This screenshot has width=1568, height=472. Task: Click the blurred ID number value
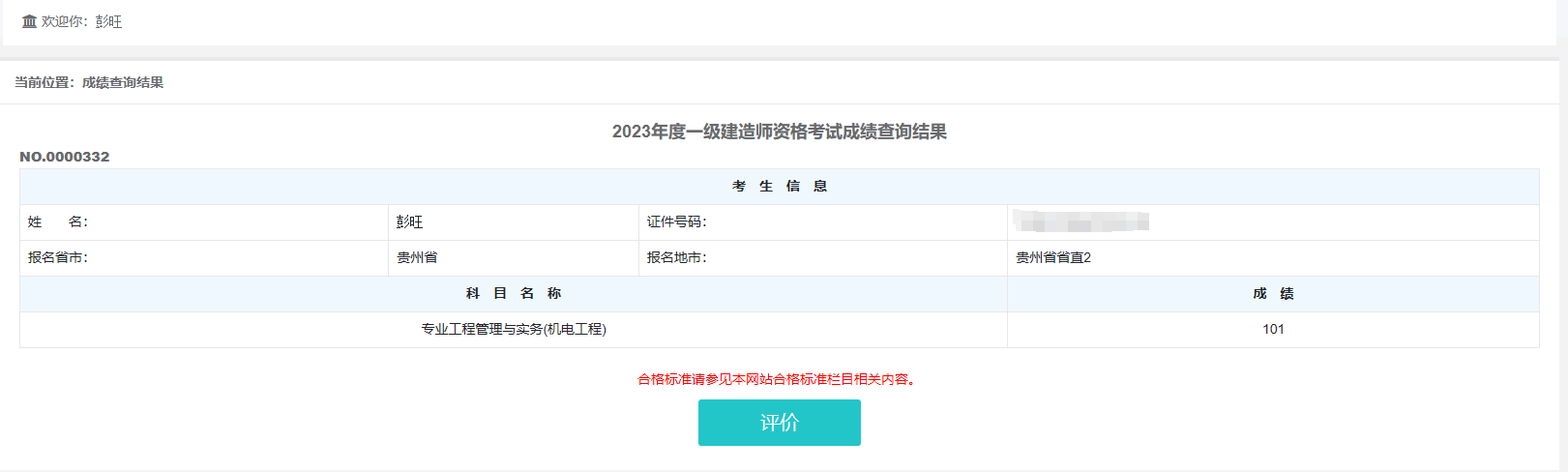1080,222
